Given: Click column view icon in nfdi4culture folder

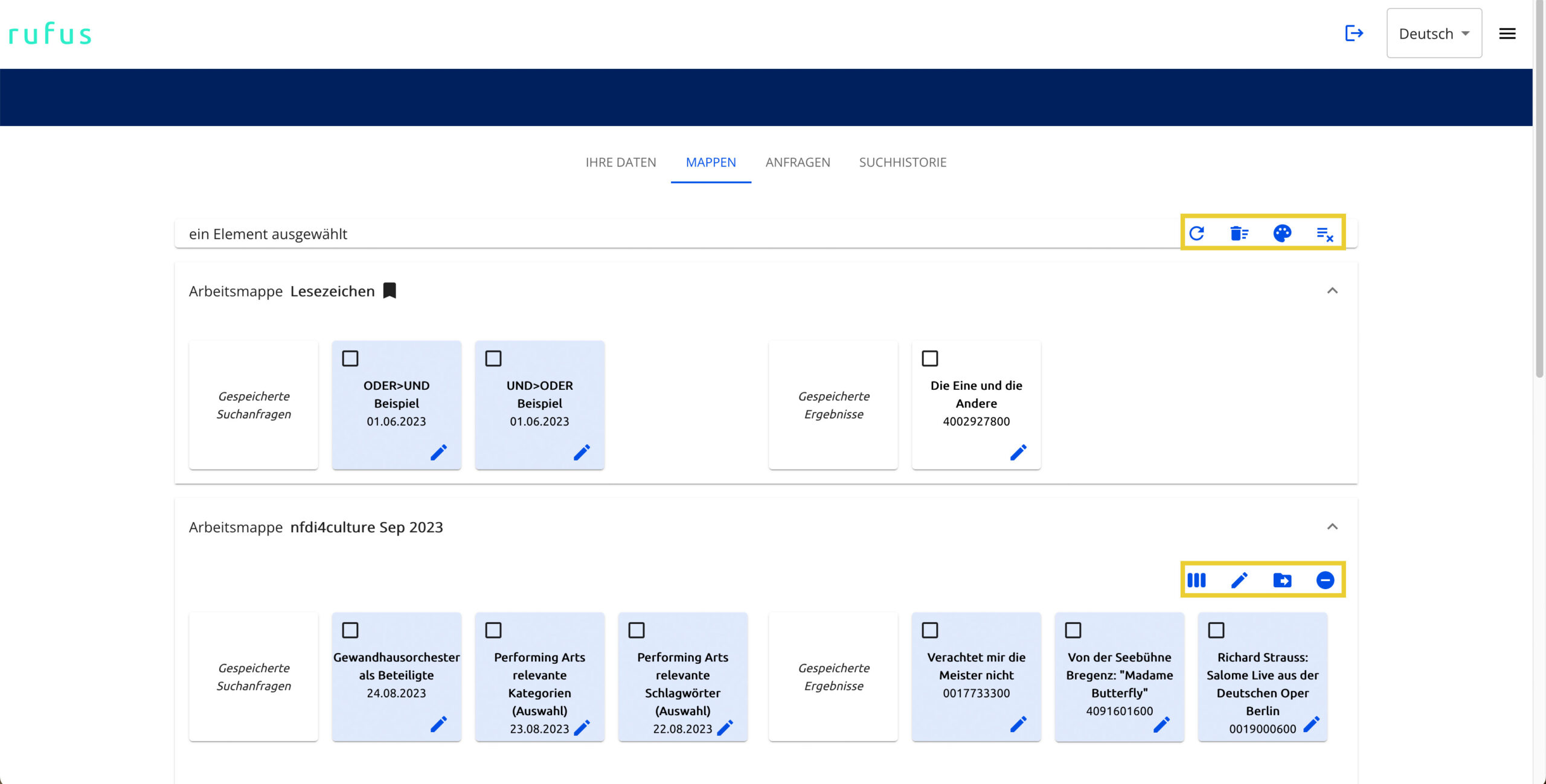Looking at the screenshot, I should click(x=1196, y=580).
